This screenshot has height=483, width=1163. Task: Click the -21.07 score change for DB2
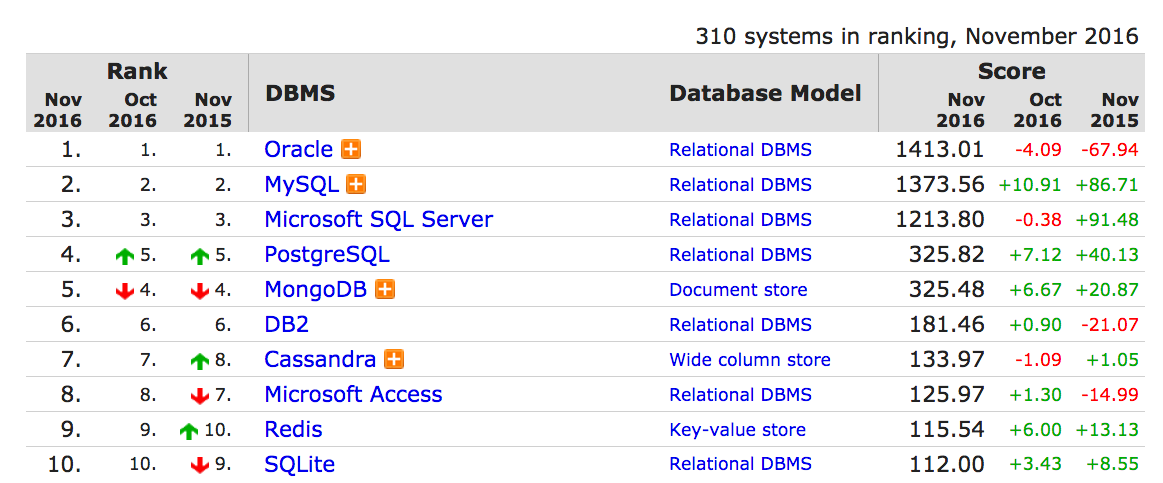coord(1110,325)
